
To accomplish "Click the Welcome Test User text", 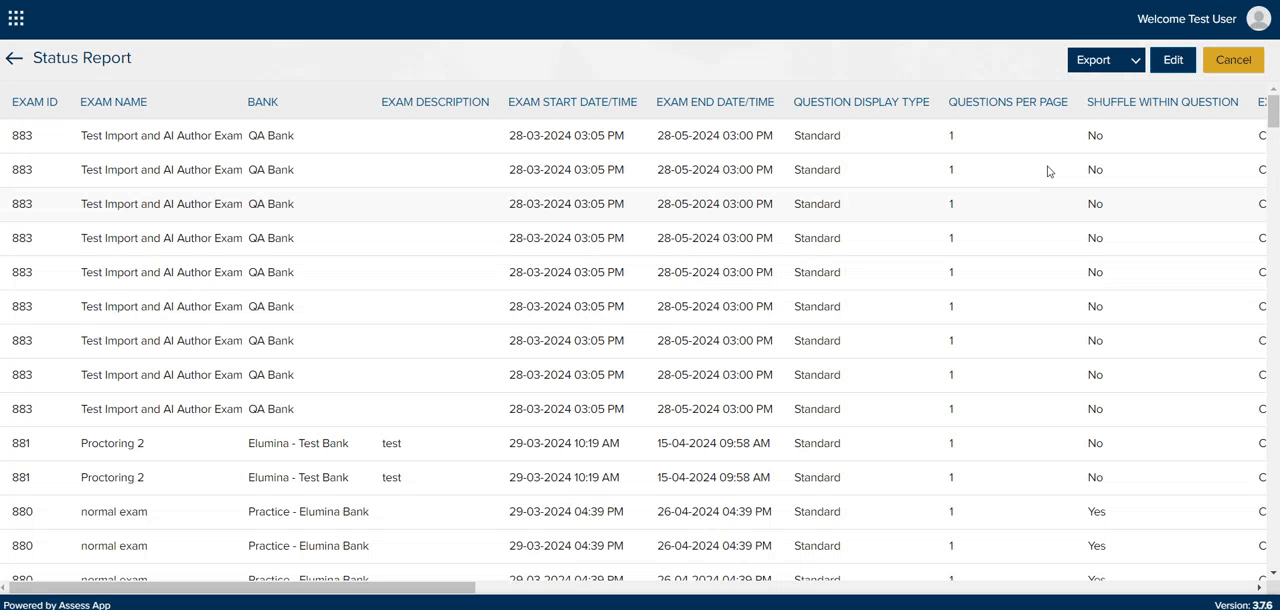I will point(1186,19).
